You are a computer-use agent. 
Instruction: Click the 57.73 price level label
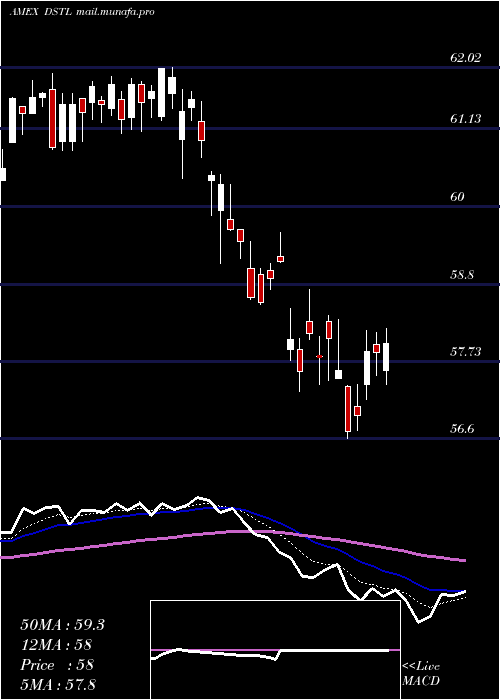pyautogui.click(x=465, y=352)
